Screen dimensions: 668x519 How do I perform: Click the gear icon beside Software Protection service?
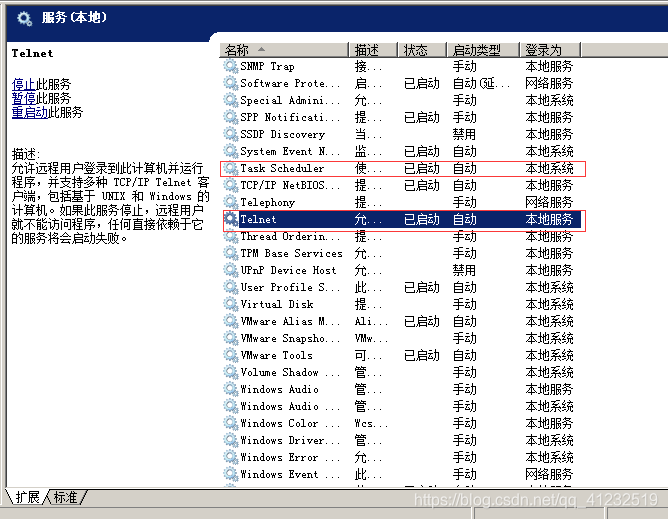point(230,83)
